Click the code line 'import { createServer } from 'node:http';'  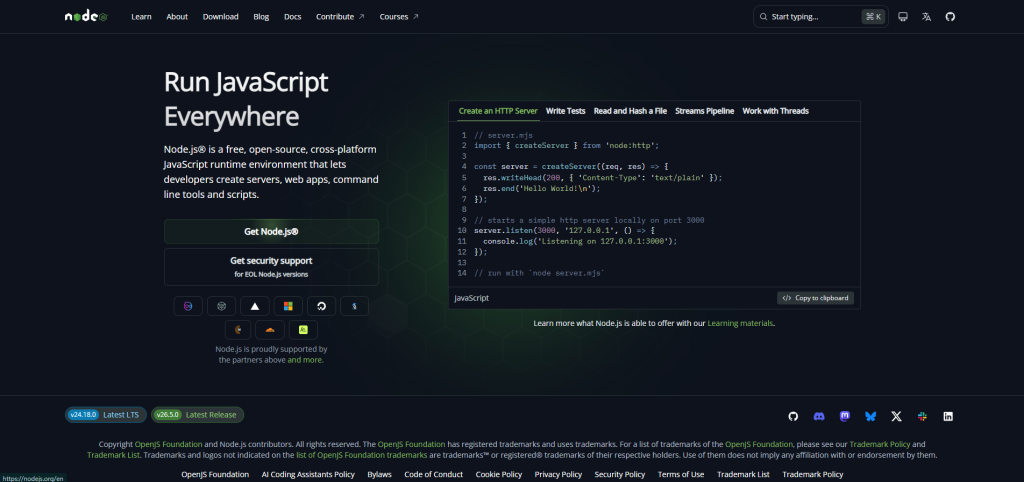point(566,146)
